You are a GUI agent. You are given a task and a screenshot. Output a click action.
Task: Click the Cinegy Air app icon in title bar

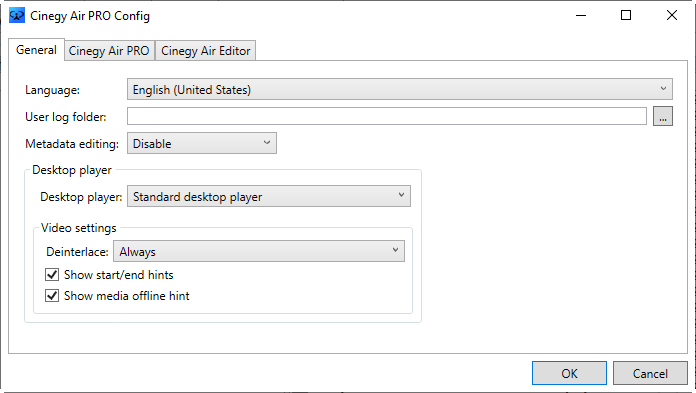(x=17, y=16)
